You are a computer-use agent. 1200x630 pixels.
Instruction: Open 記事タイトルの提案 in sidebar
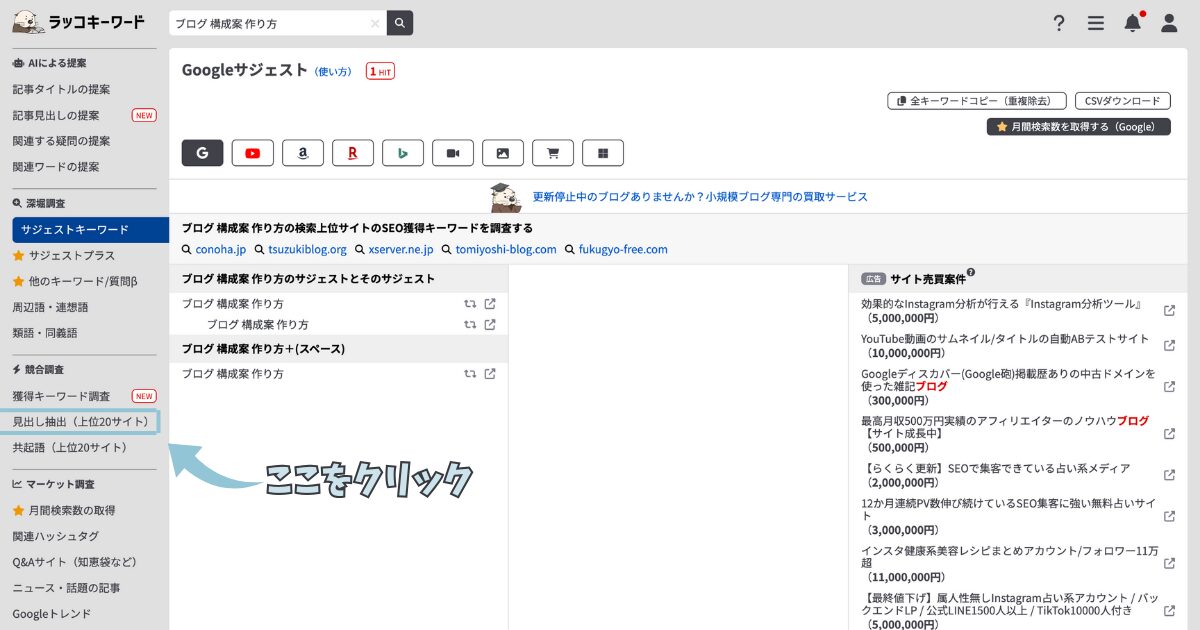62,89
